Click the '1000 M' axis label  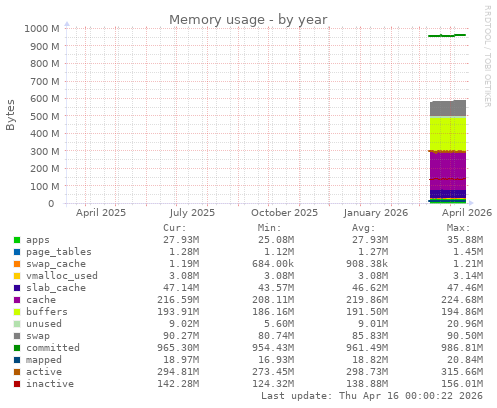click(x=42, y=29)
